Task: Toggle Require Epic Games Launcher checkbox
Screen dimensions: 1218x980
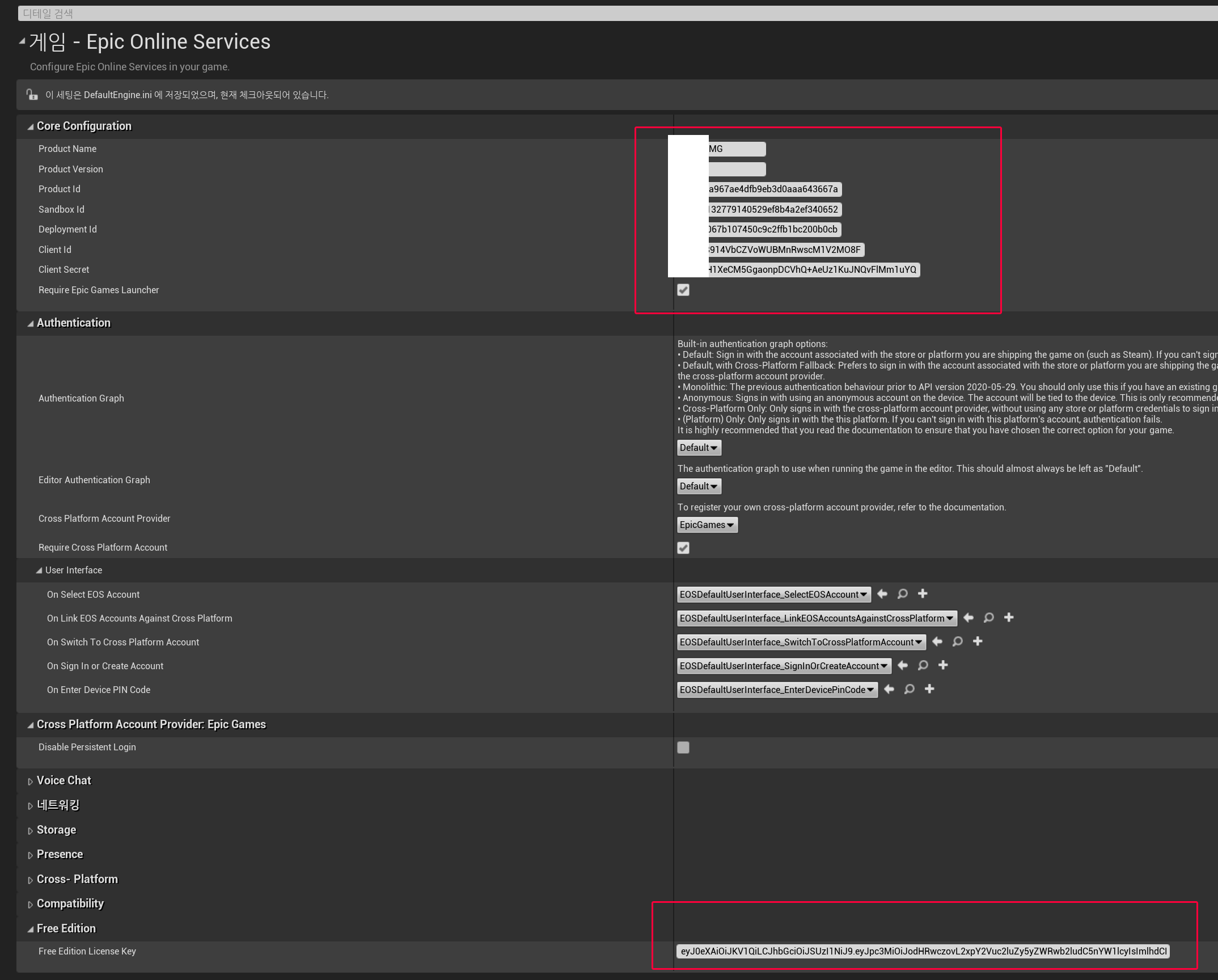Action: pyautogui.click(x=683, y=290)
